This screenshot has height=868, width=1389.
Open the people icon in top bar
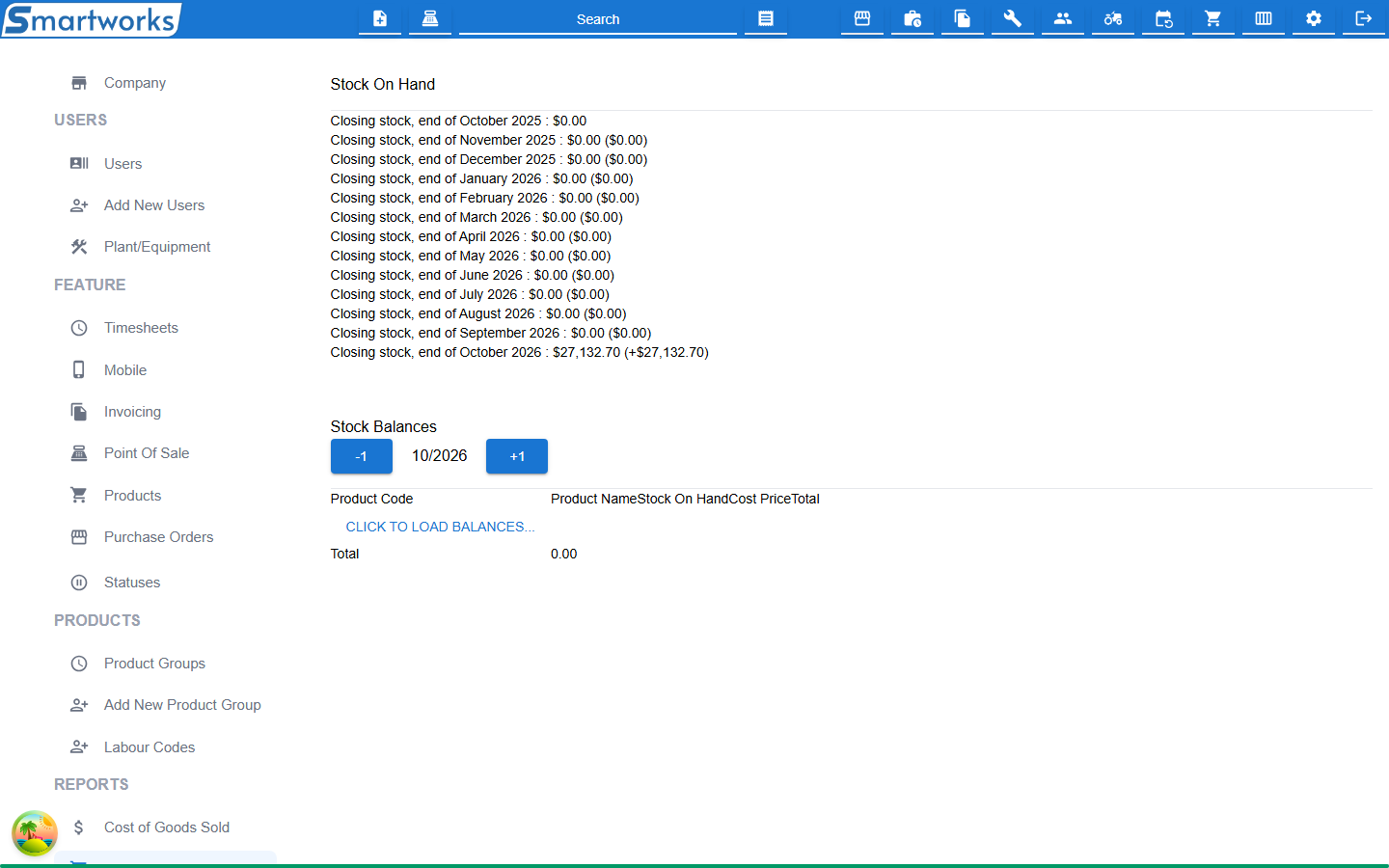pos(1063,18)
